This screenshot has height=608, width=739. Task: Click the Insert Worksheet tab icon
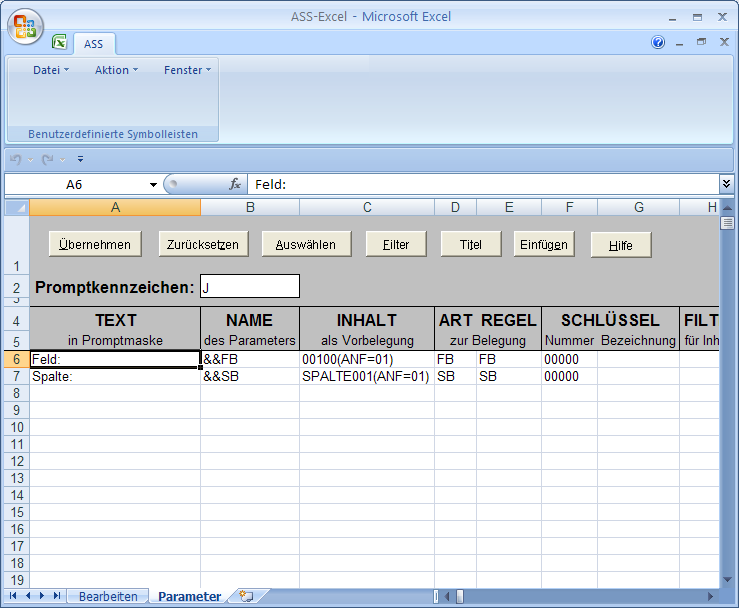coord(245,596)
